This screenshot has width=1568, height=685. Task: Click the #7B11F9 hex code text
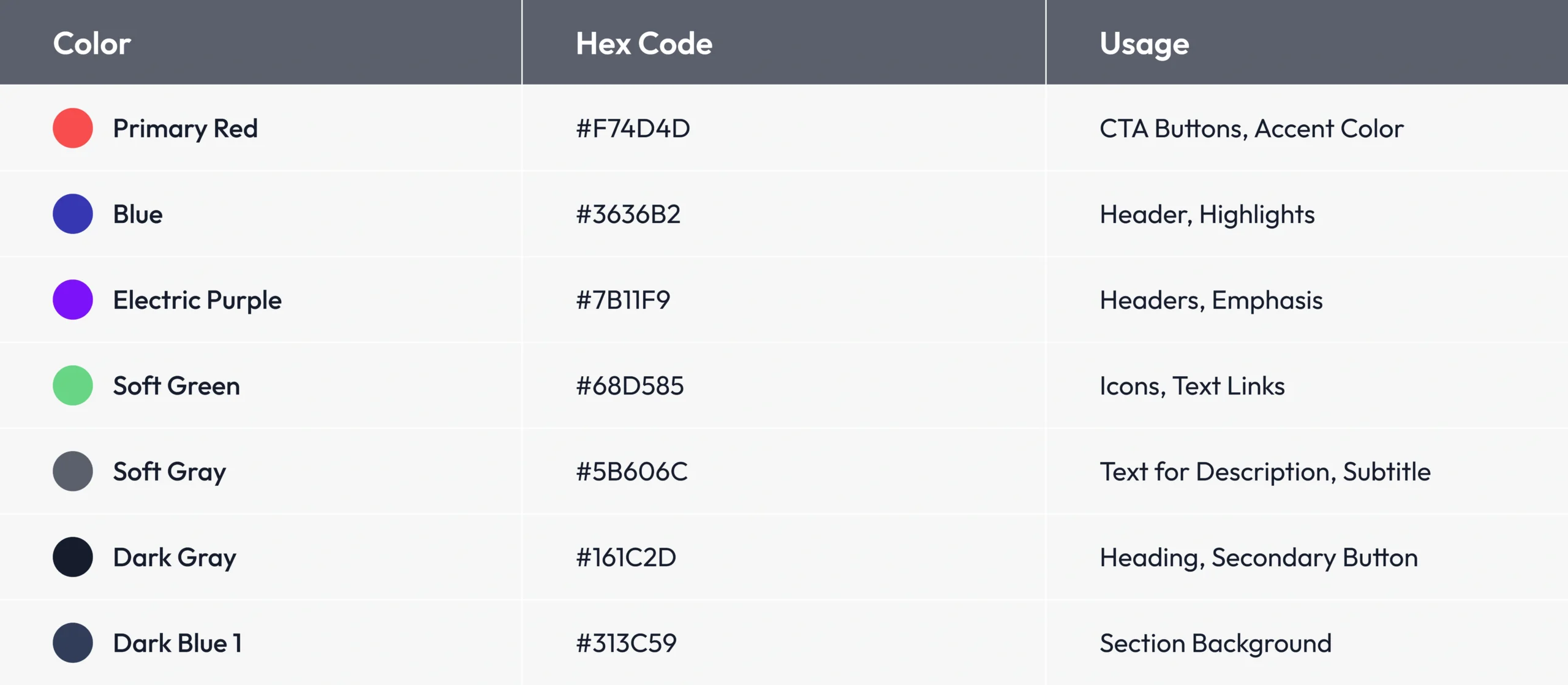(x=623, y=300)
